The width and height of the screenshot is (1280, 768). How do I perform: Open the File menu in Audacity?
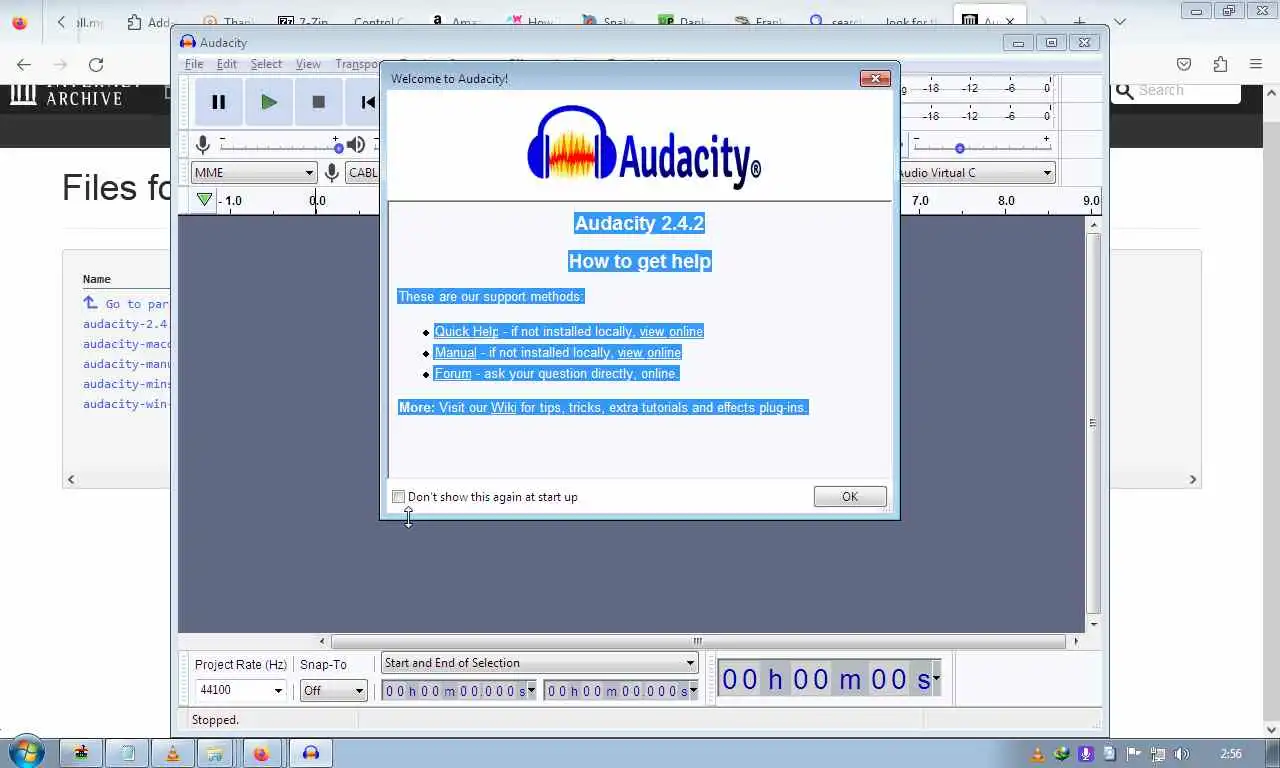coord(194,64)
